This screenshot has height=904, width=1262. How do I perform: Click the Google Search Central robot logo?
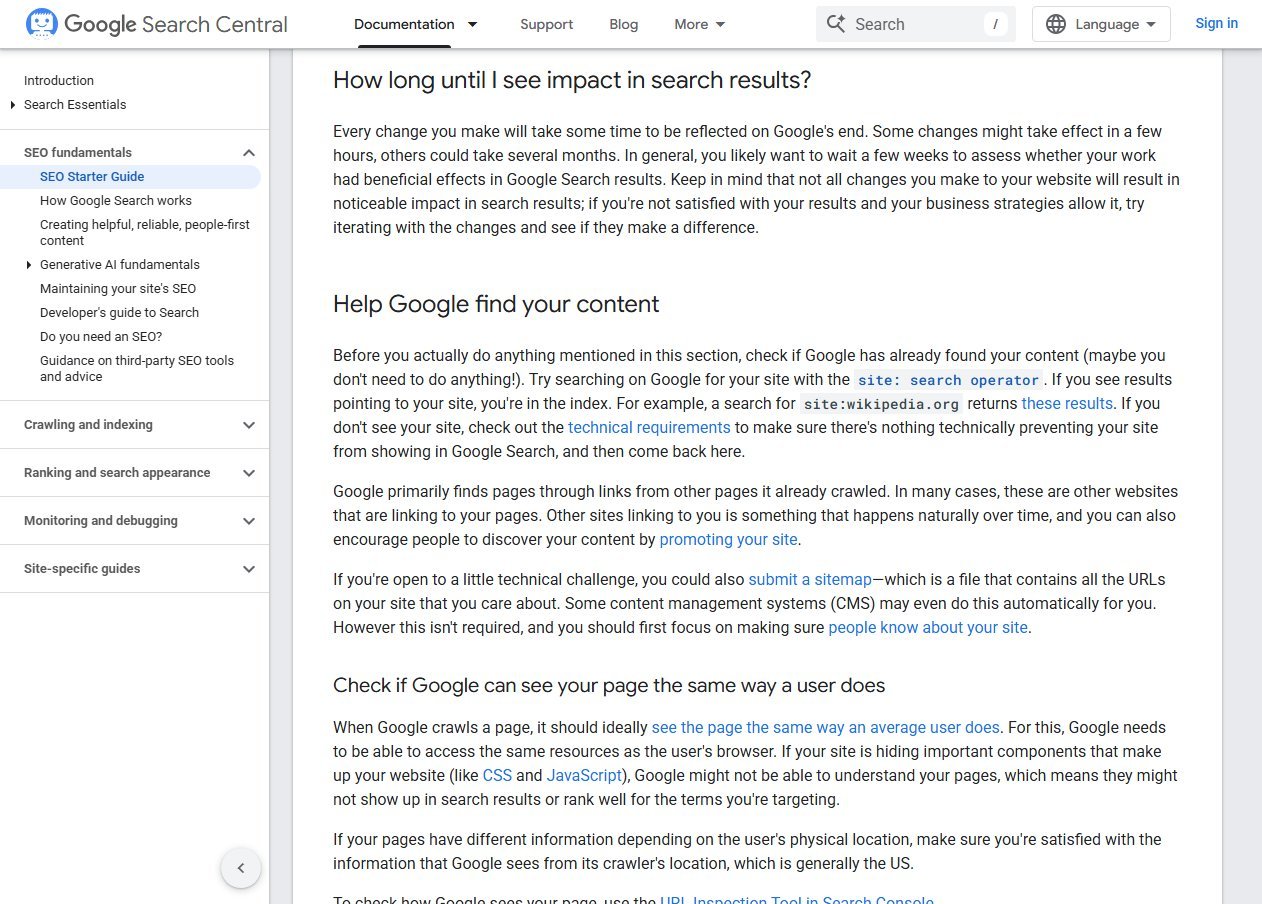coord(42,24)
